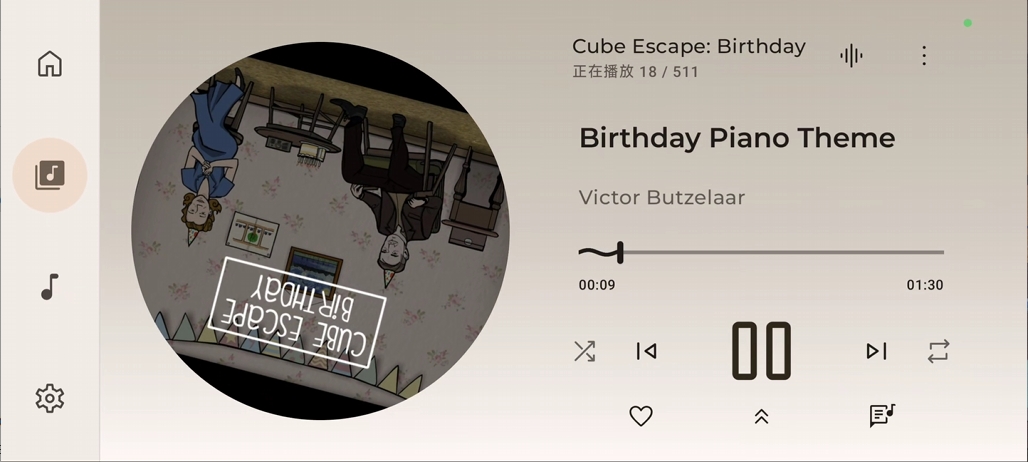
Task: Select the music library sidebar icon
Action: pos(50,175)
